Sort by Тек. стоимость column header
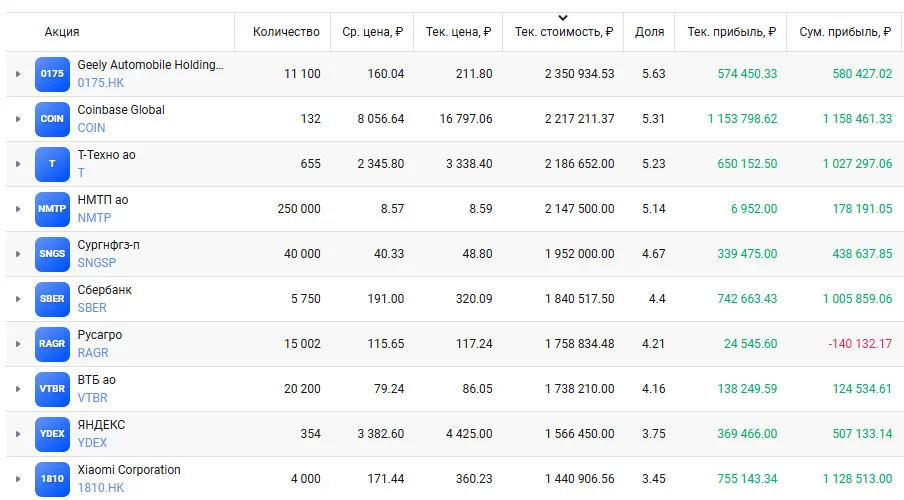This screenshot has height=500, width=904. [x=563, y=32]
